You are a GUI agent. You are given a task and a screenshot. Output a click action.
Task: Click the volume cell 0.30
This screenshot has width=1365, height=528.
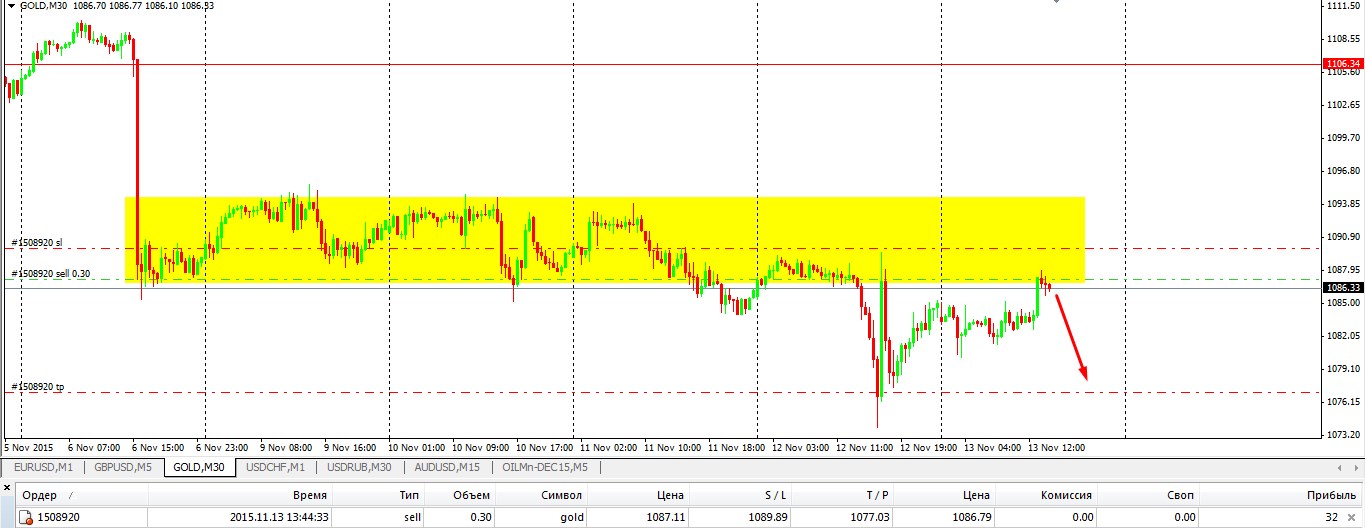click(479, 517)
